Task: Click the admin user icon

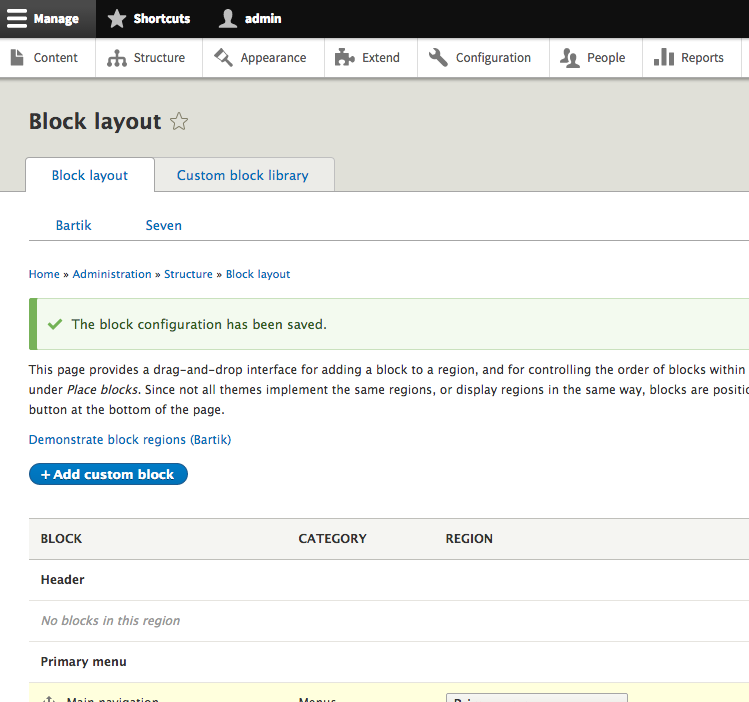Action: point(228,19)
